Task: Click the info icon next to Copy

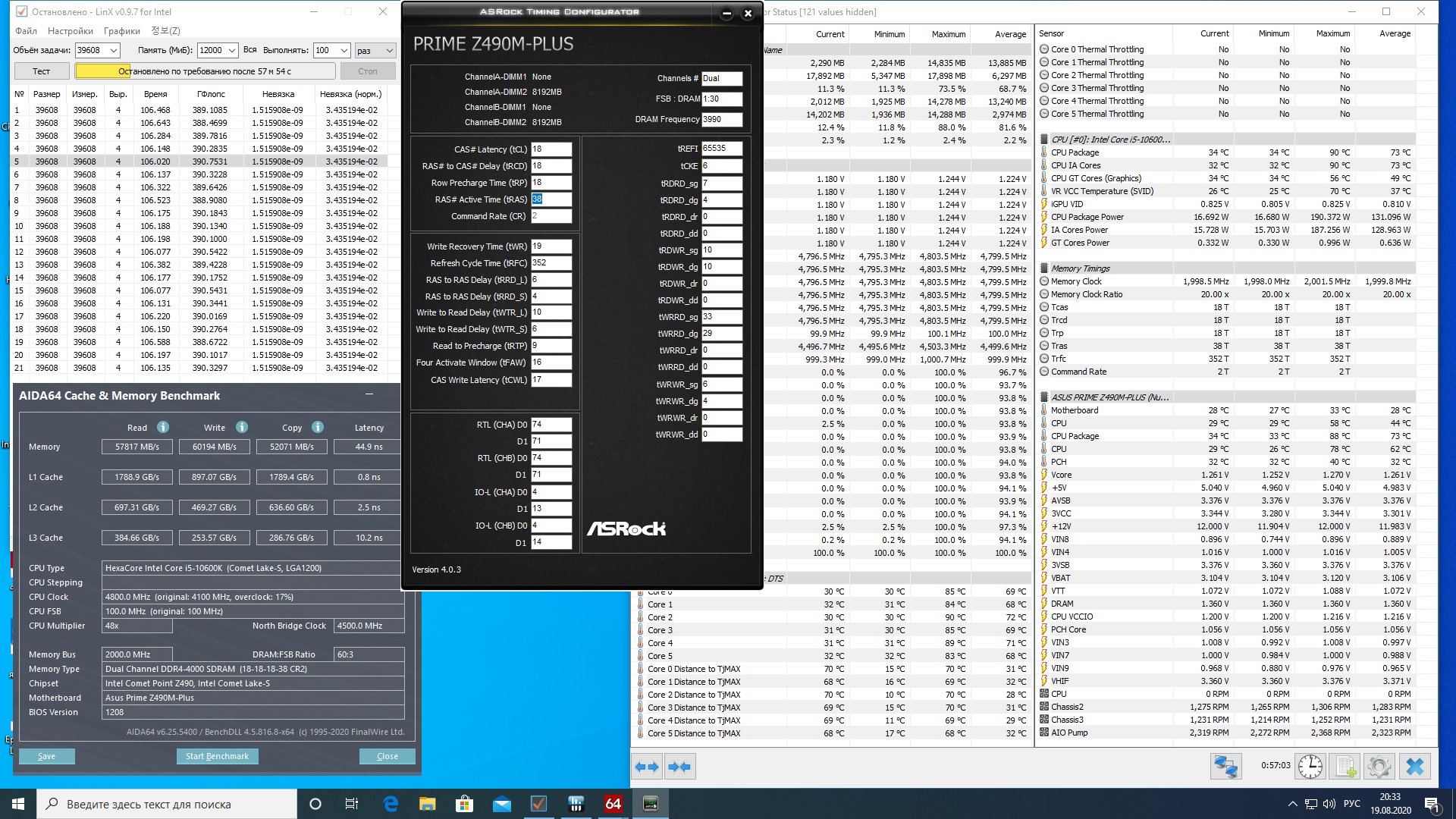Action: coord(318,427)
